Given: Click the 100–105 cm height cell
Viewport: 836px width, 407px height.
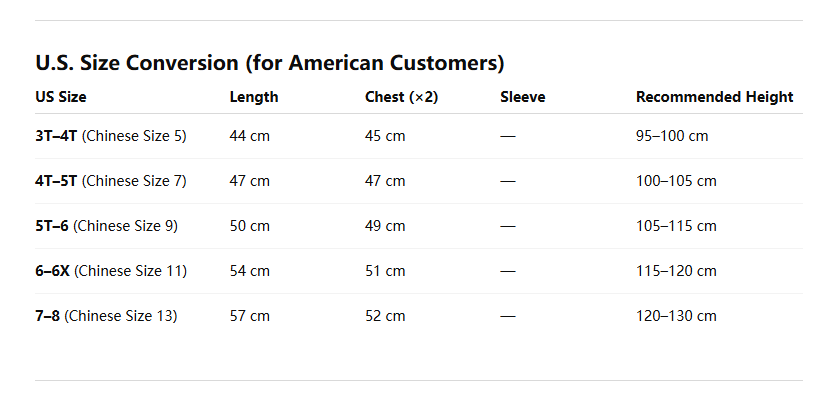Looking at the screenshot, I should [x=676, y=181].
